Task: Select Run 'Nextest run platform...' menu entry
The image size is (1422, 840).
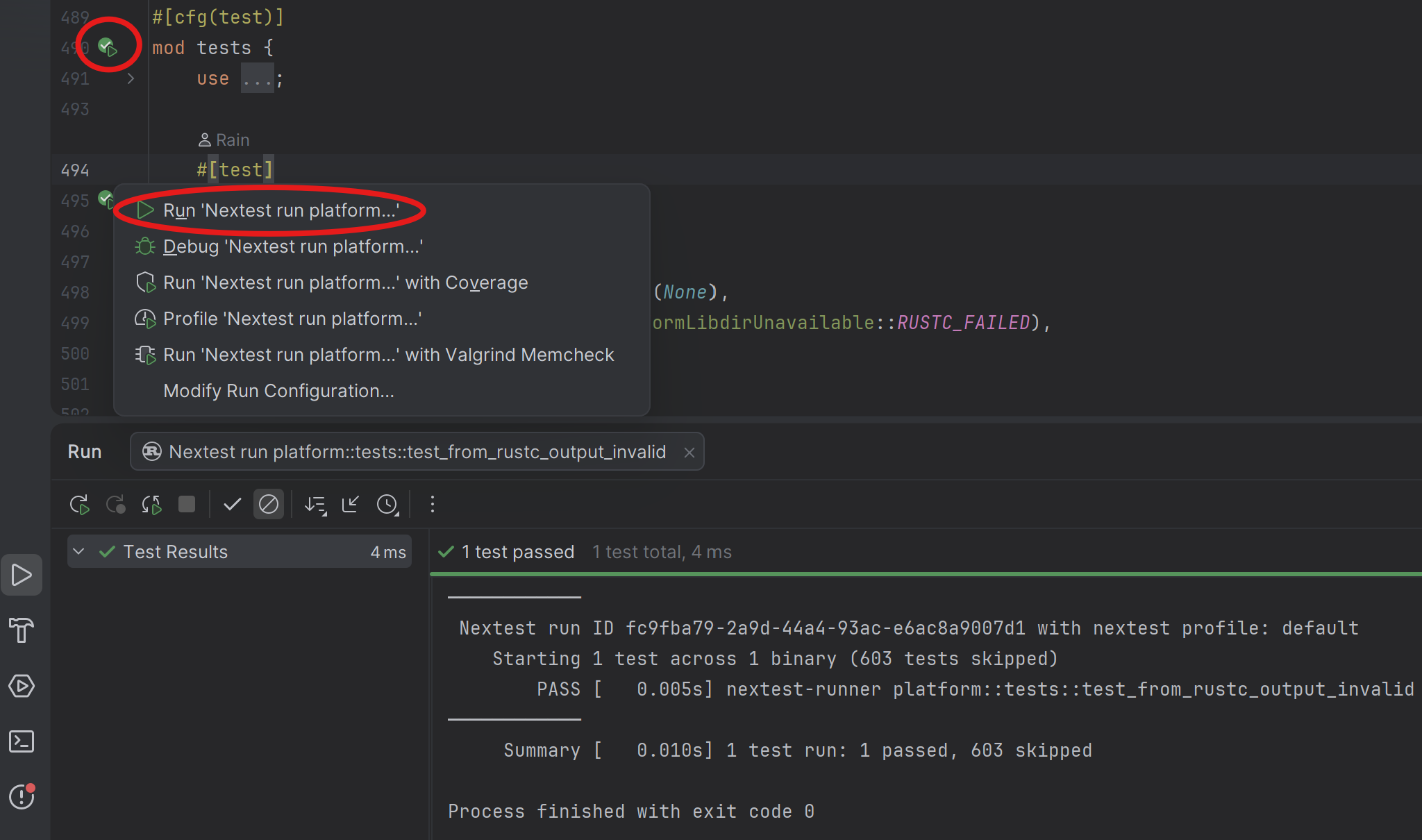Action: click(x=281, y=210)
